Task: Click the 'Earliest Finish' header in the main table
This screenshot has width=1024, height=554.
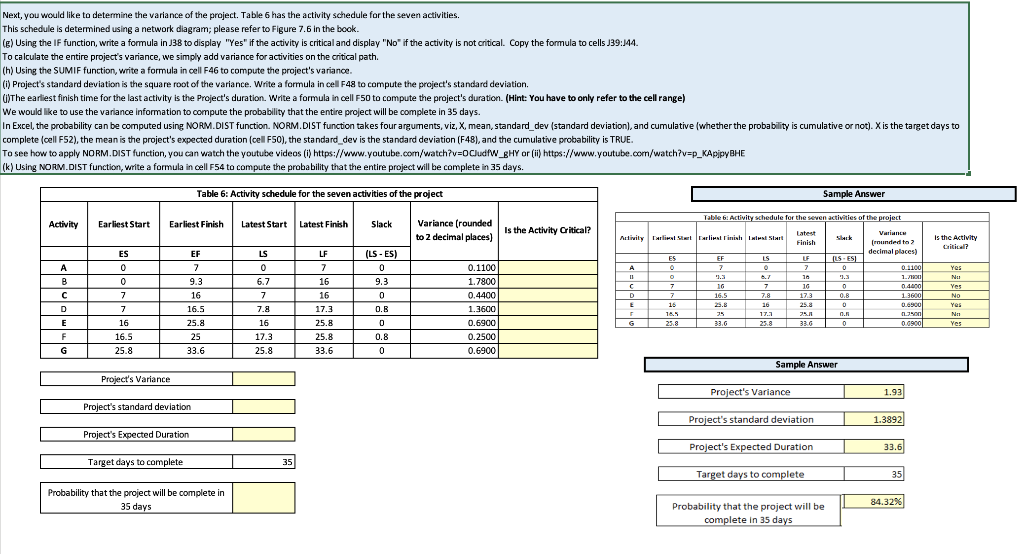Action: [x=196, y=224]
